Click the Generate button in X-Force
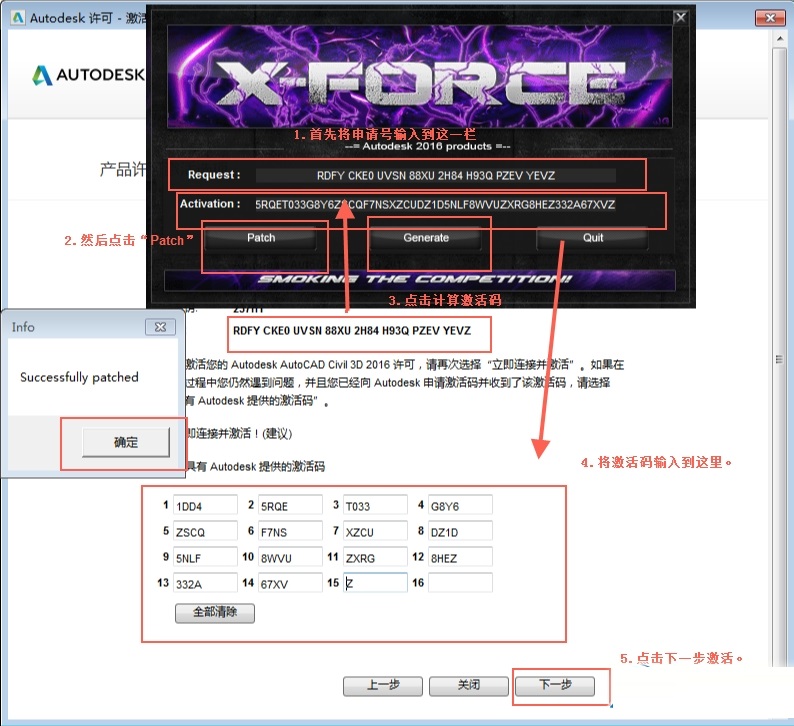794x726 pixels. point(426,238)
